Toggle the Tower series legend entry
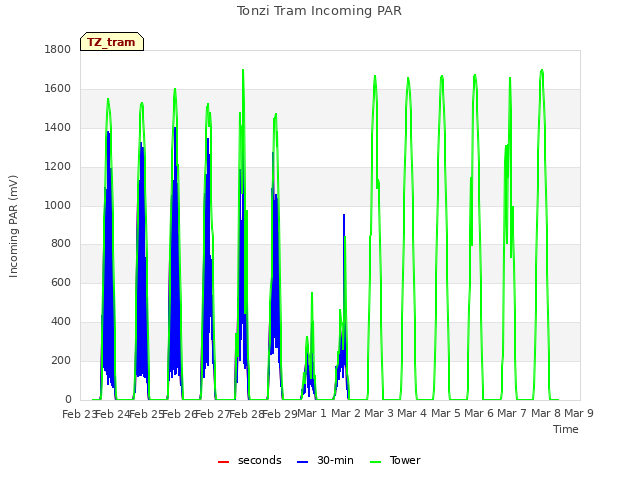 tap(395, 460)
